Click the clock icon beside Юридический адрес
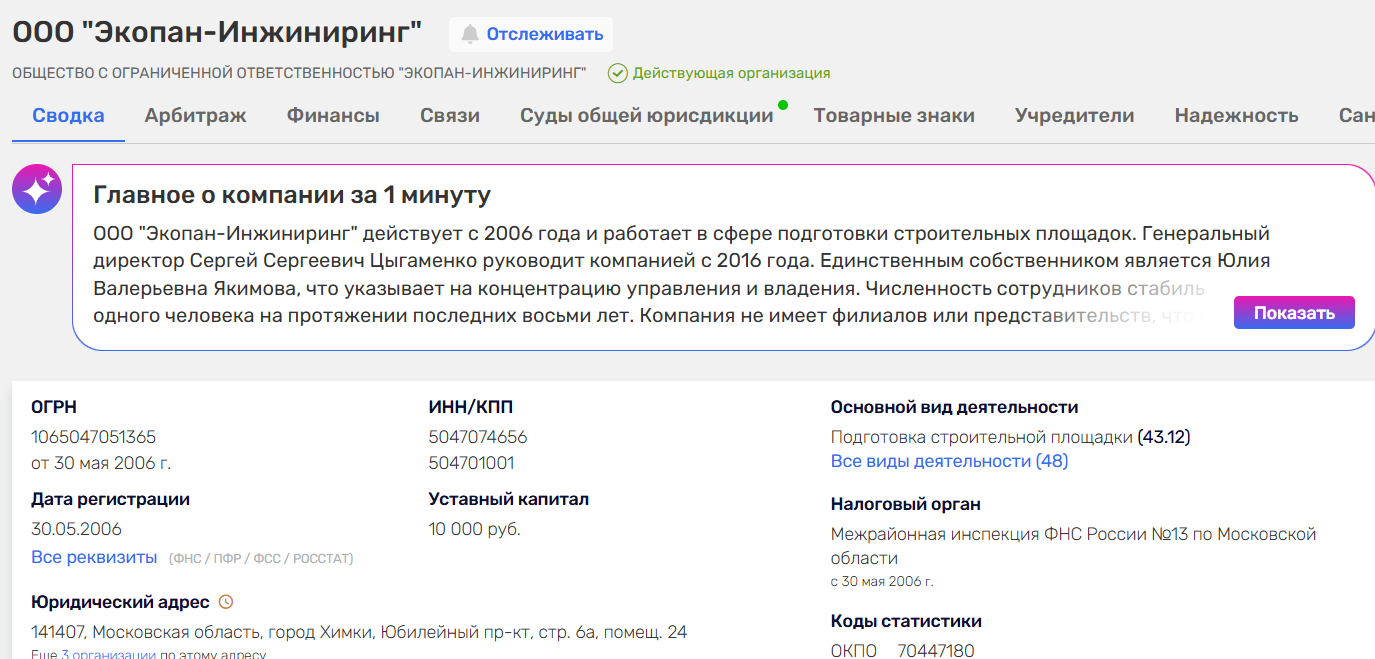The image size is (1375, 659). click(x=226, y=602)
